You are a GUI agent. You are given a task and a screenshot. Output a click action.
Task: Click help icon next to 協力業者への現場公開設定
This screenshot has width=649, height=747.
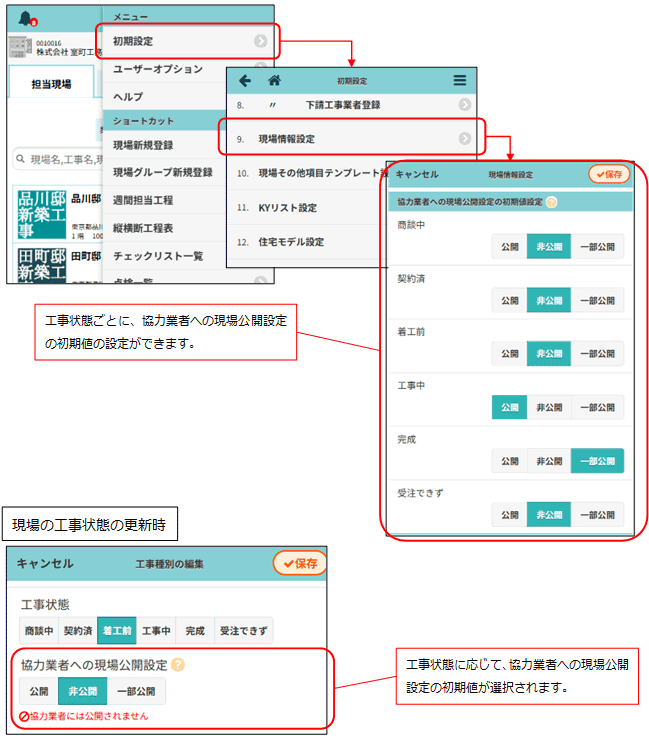[177, 664]
